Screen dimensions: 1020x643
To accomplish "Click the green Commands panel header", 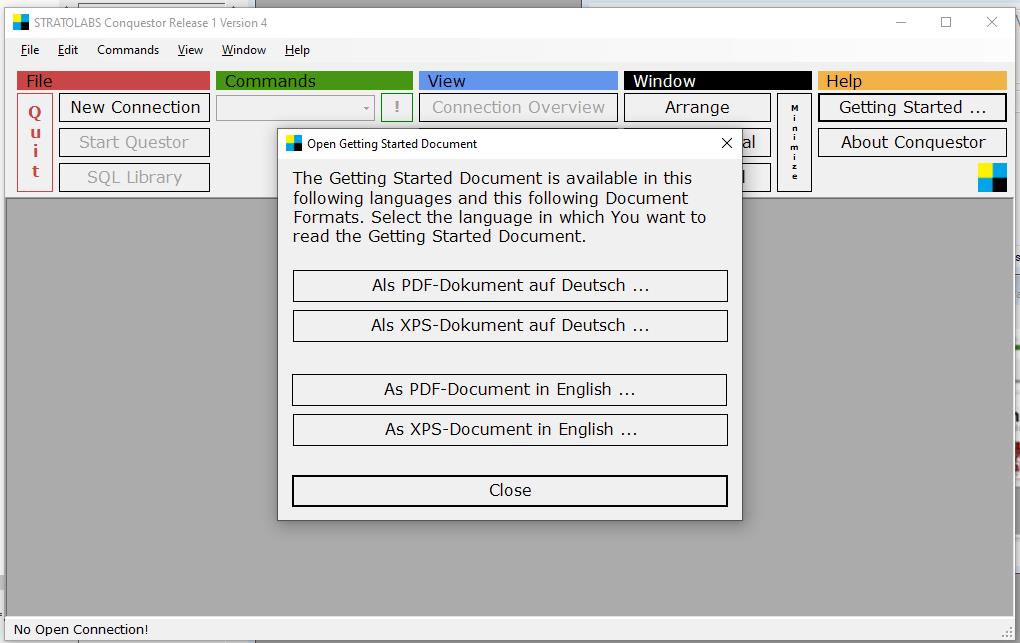I will click(314, 81).
